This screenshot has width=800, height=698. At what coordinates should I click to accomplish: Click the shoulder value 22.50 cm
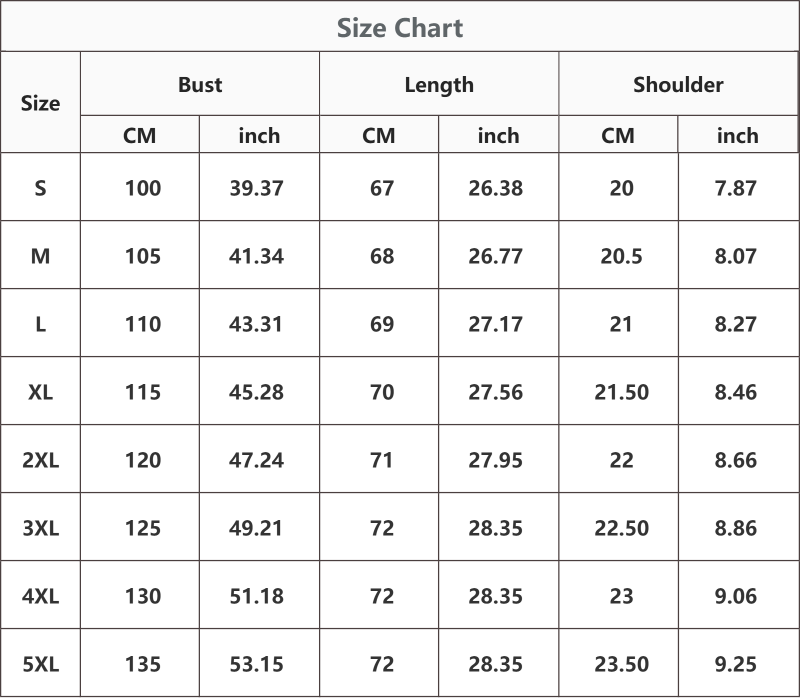coord(621,528)
